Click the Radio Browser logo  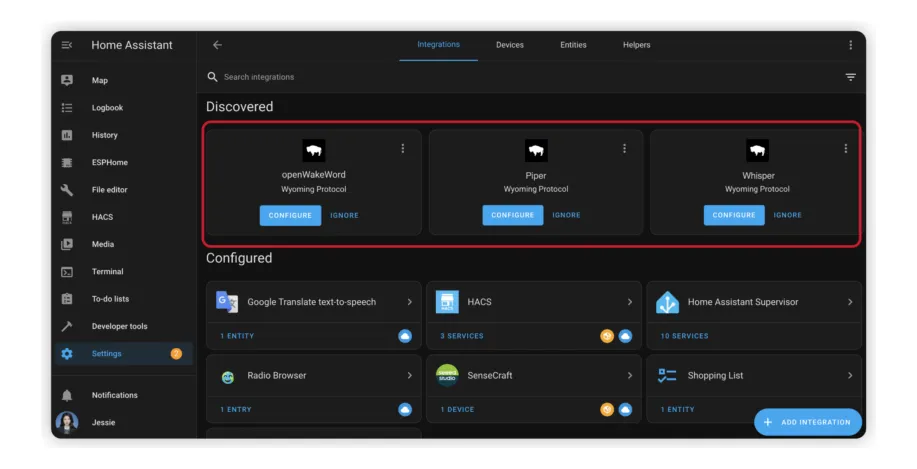tap(227, 377)
